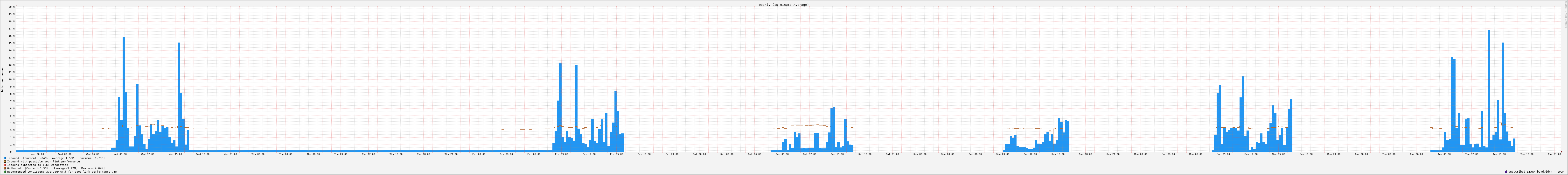Click the blue Inbound legend swatch

pos(5,158)
